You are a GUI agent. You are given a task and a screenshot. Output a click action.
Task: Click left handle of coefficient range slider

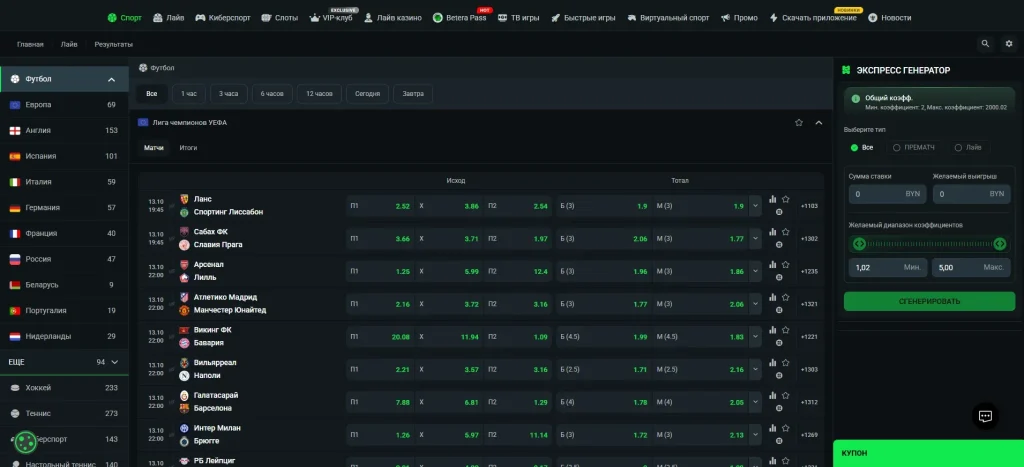859,244
